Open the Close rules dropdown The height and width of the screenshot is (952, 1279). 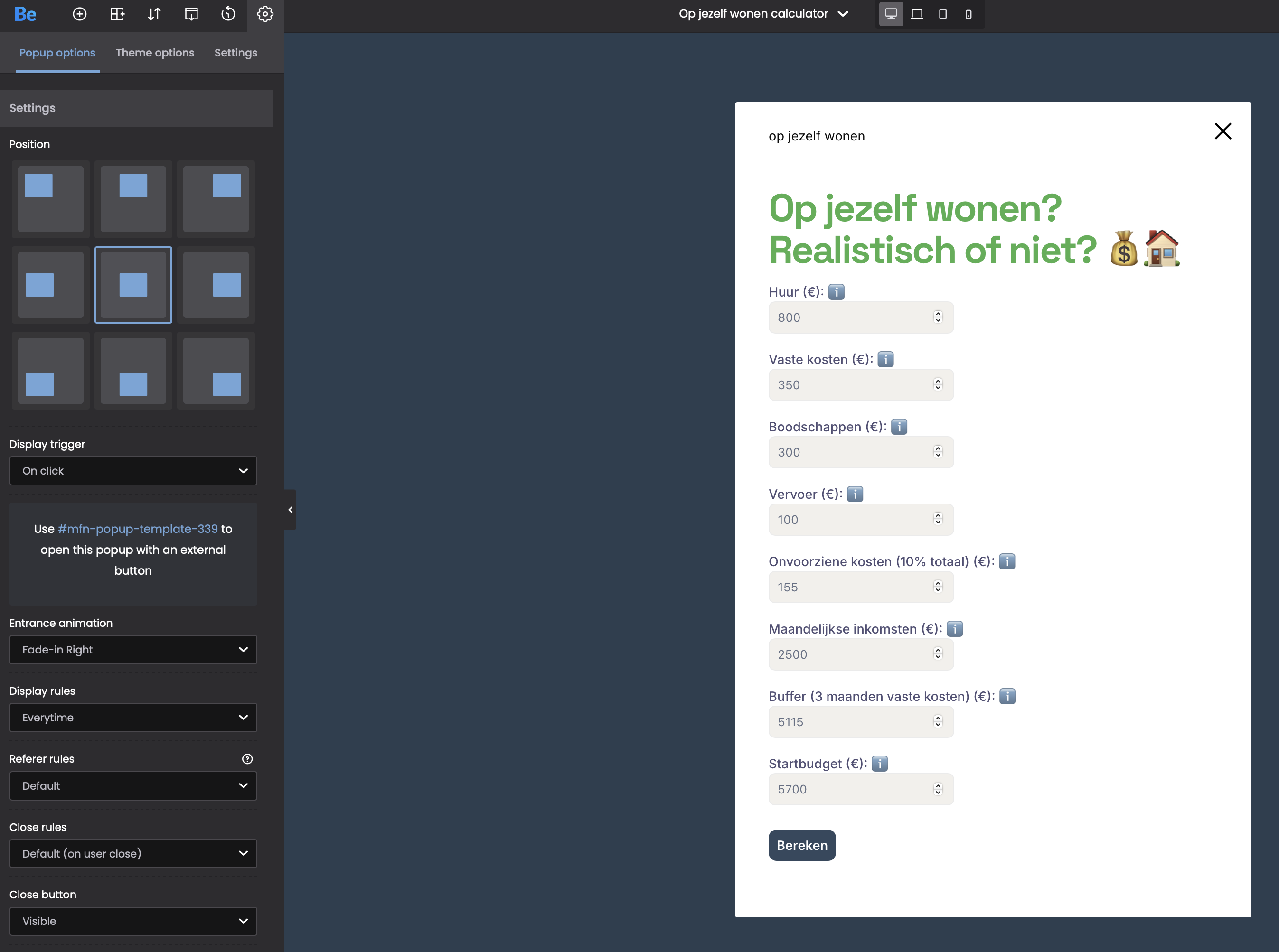tap(133, 853)
